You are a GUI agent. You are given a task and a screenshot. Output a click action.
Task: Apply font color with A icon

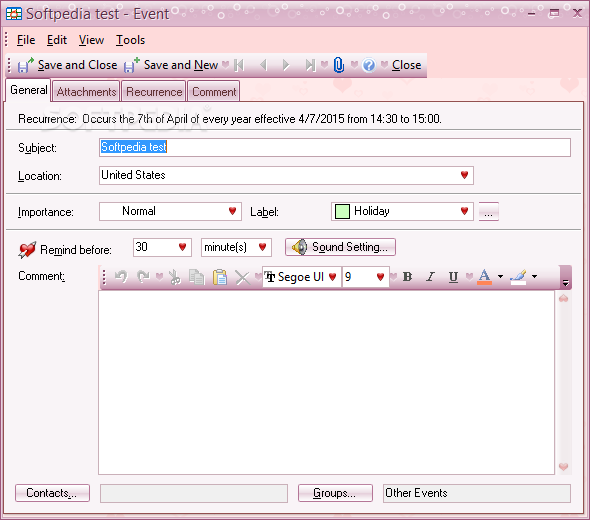point(485,277)
